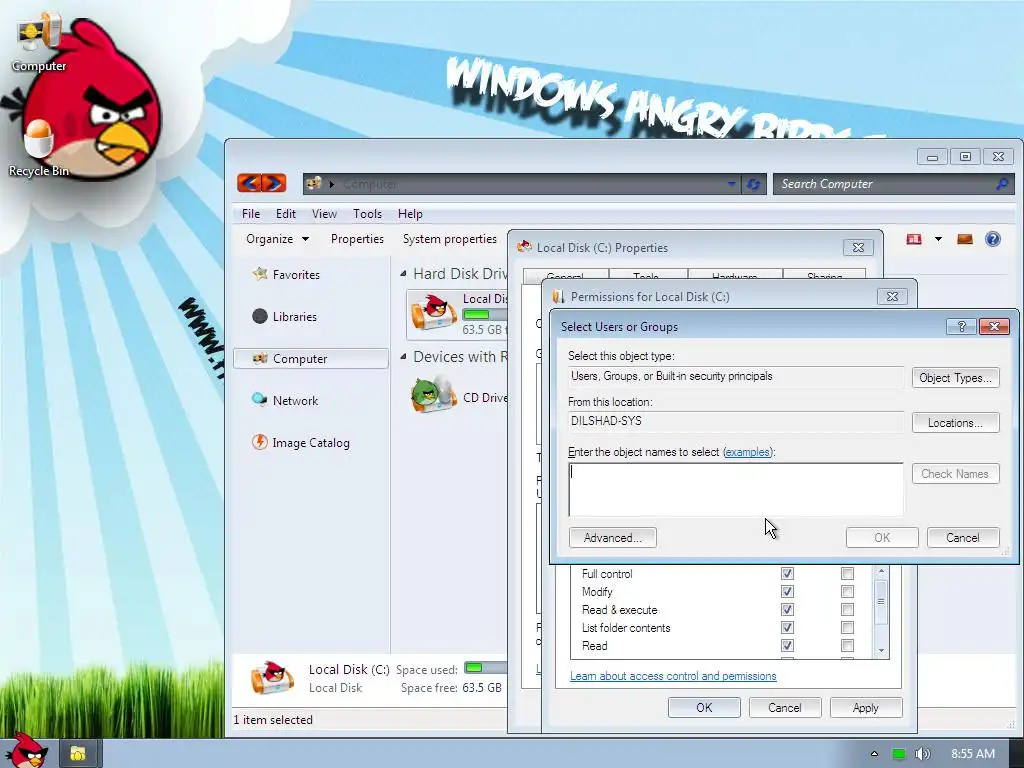1024x768 pixels.
Task: Click the Angry Birds Start button
Action: [26, 751]
